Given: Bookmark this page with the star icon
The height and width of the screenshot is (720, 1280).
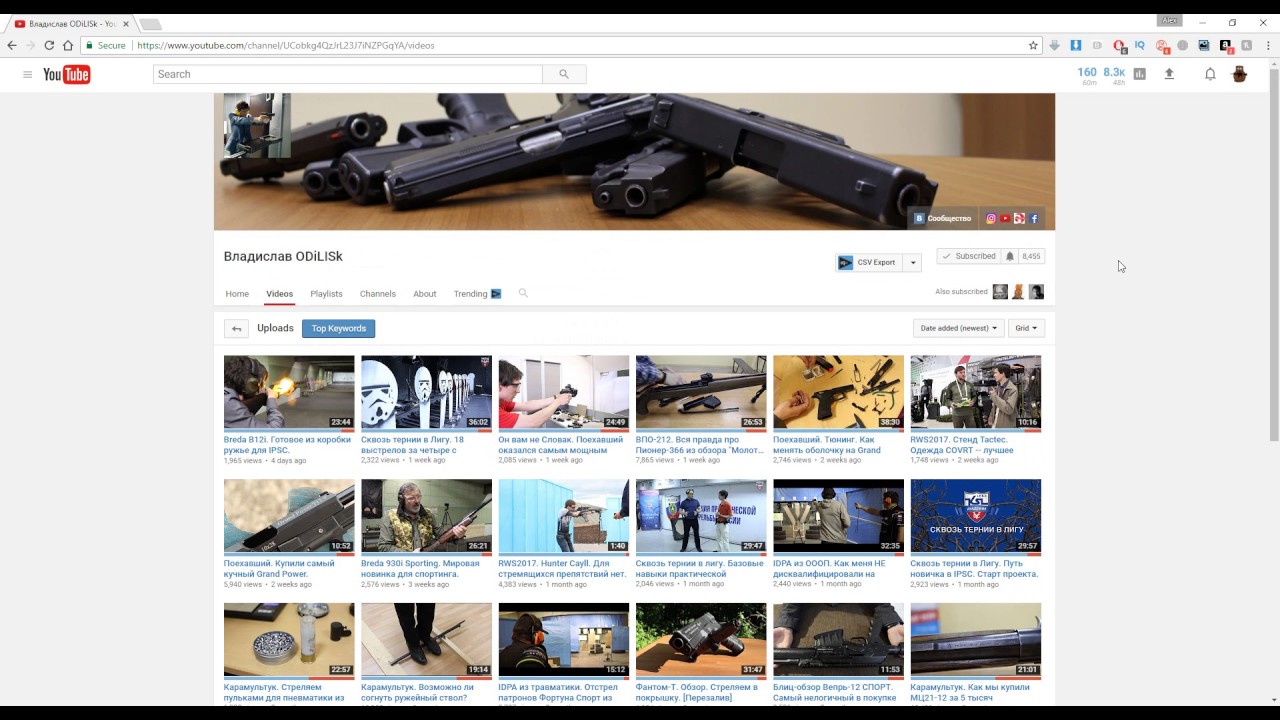Looking at the screenshot, I should (x=1033, y=45).
